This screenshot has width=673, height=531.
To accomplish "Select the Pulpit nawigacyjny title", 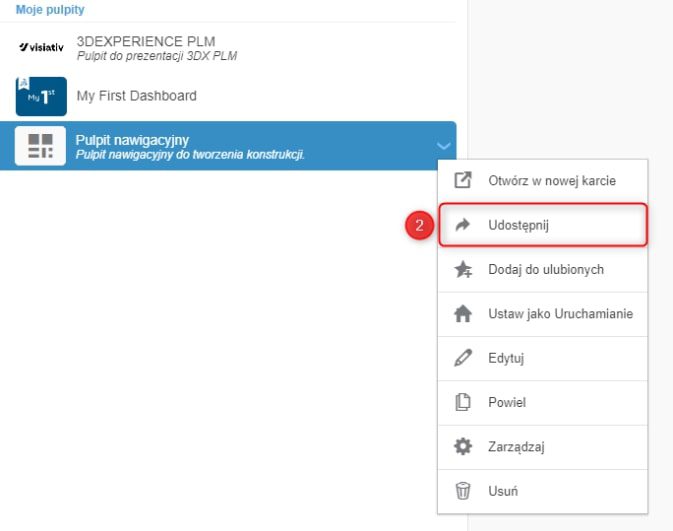I will (132, 140).
